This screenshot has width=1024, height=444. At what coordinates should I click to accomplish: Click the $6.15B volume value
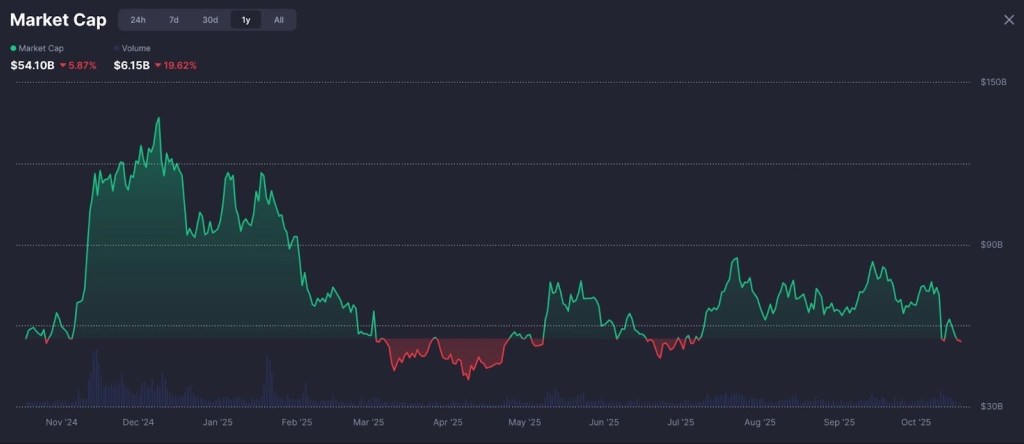point(132,65)
